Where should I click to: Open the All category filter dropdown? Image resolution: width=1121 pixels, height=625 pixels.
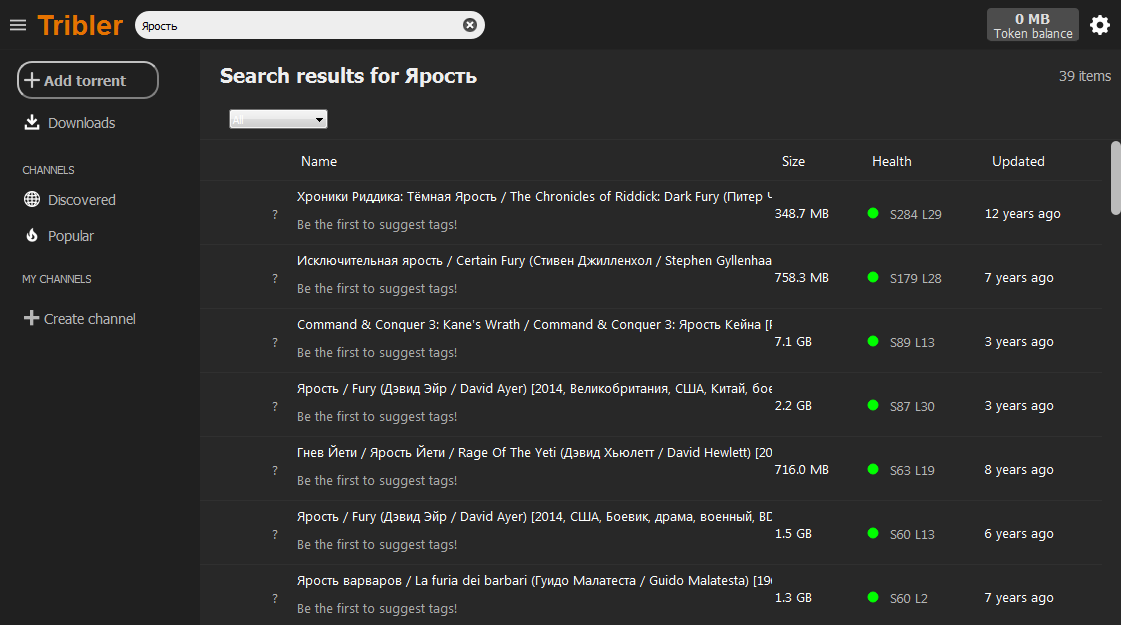pos(278,119)
